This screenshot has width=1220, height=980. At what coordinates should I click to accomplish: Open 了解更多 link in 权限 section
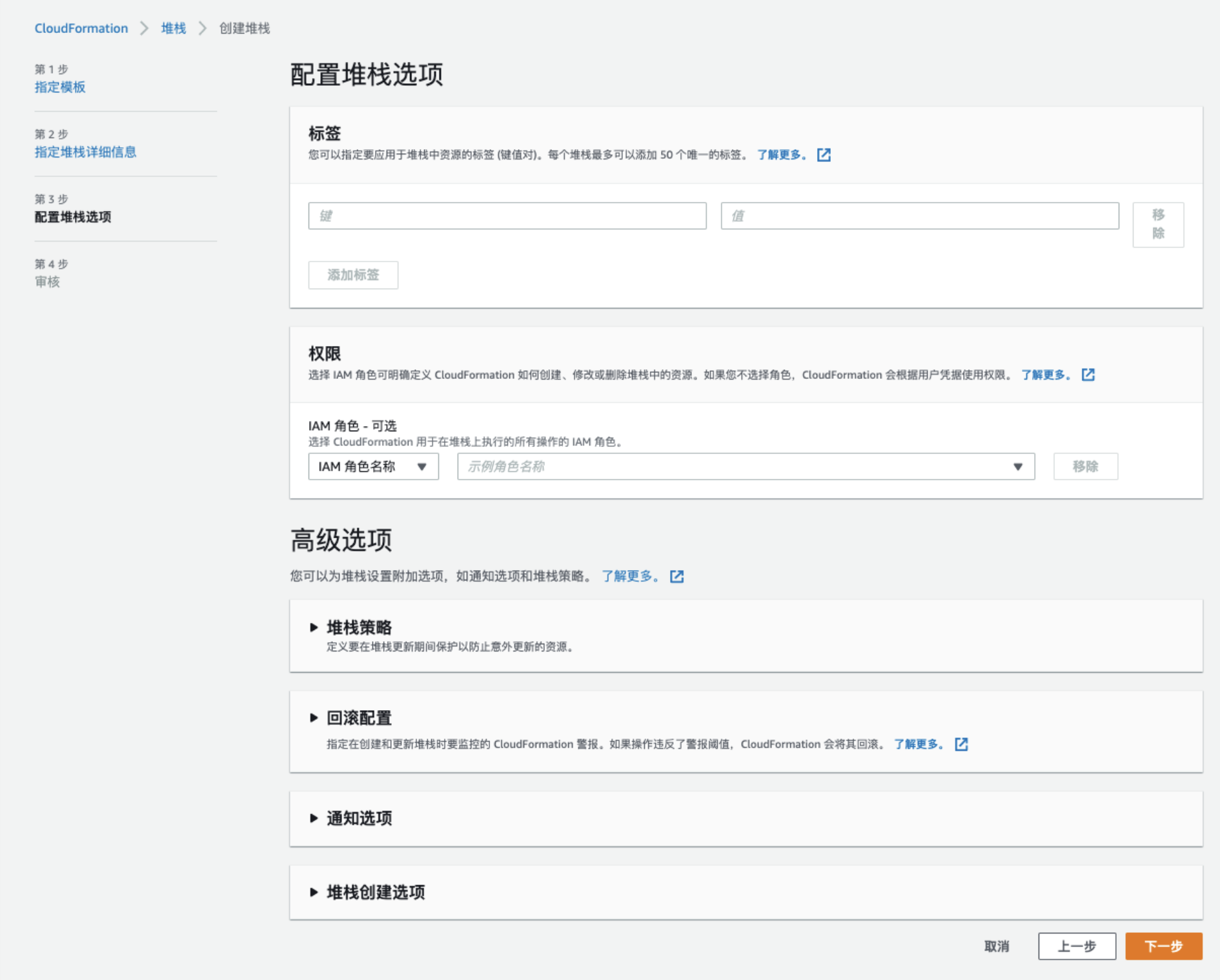tap(1046, 375)
